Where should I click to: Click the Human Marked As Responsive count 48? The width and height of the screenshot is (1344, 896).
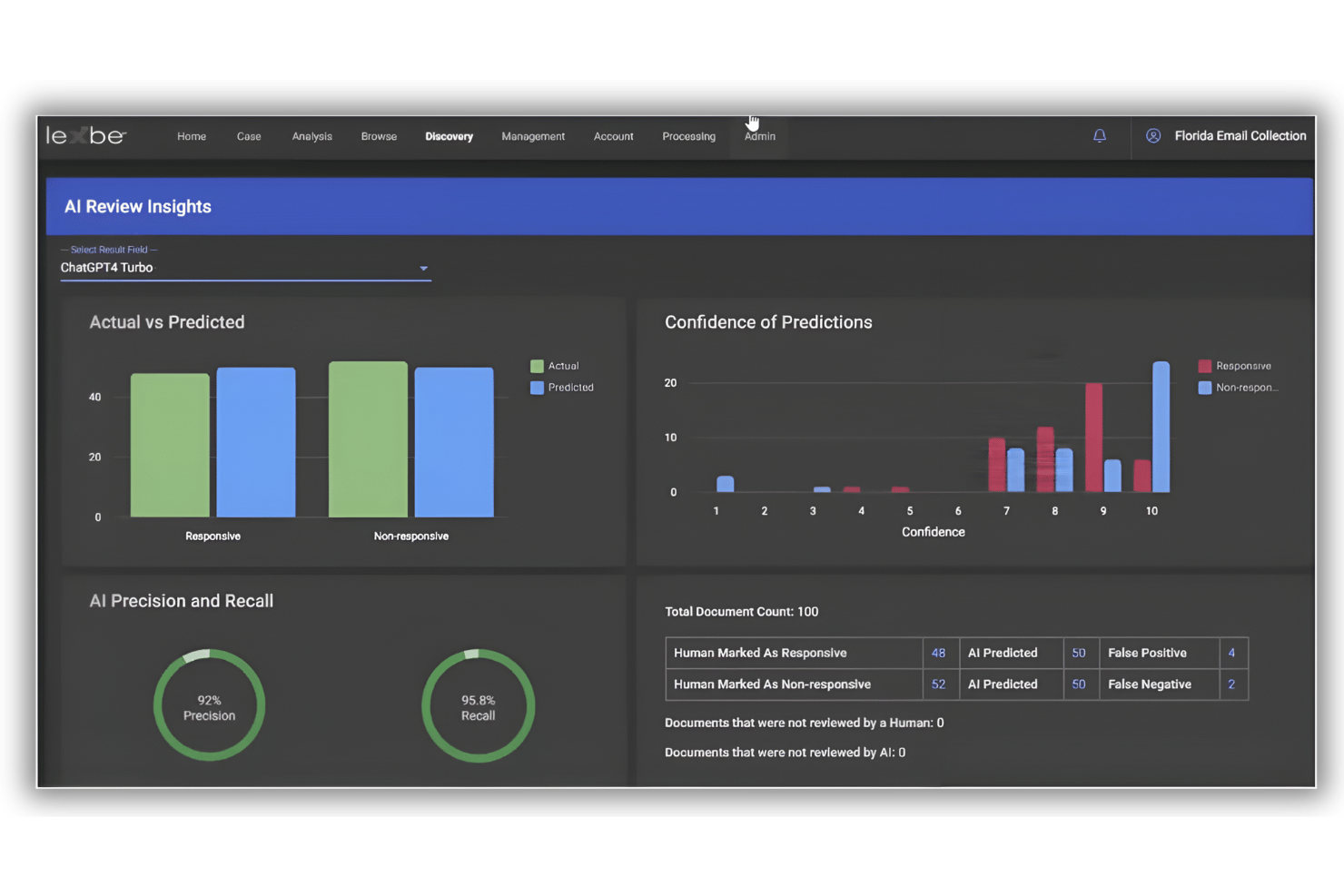pos(939,654)
